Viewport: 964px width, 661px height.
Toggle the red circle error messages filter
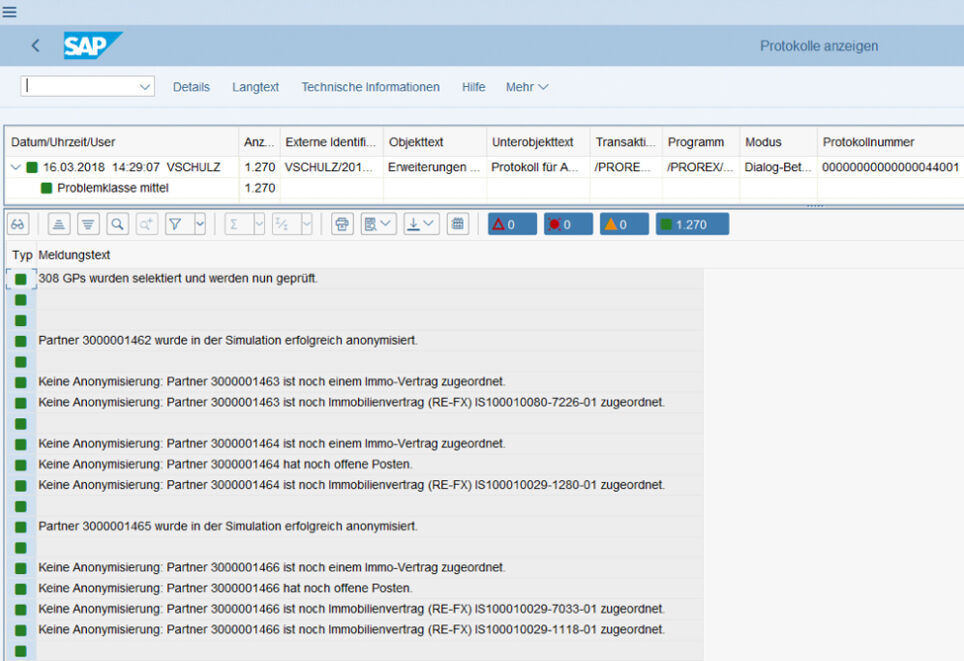[568, 224]
